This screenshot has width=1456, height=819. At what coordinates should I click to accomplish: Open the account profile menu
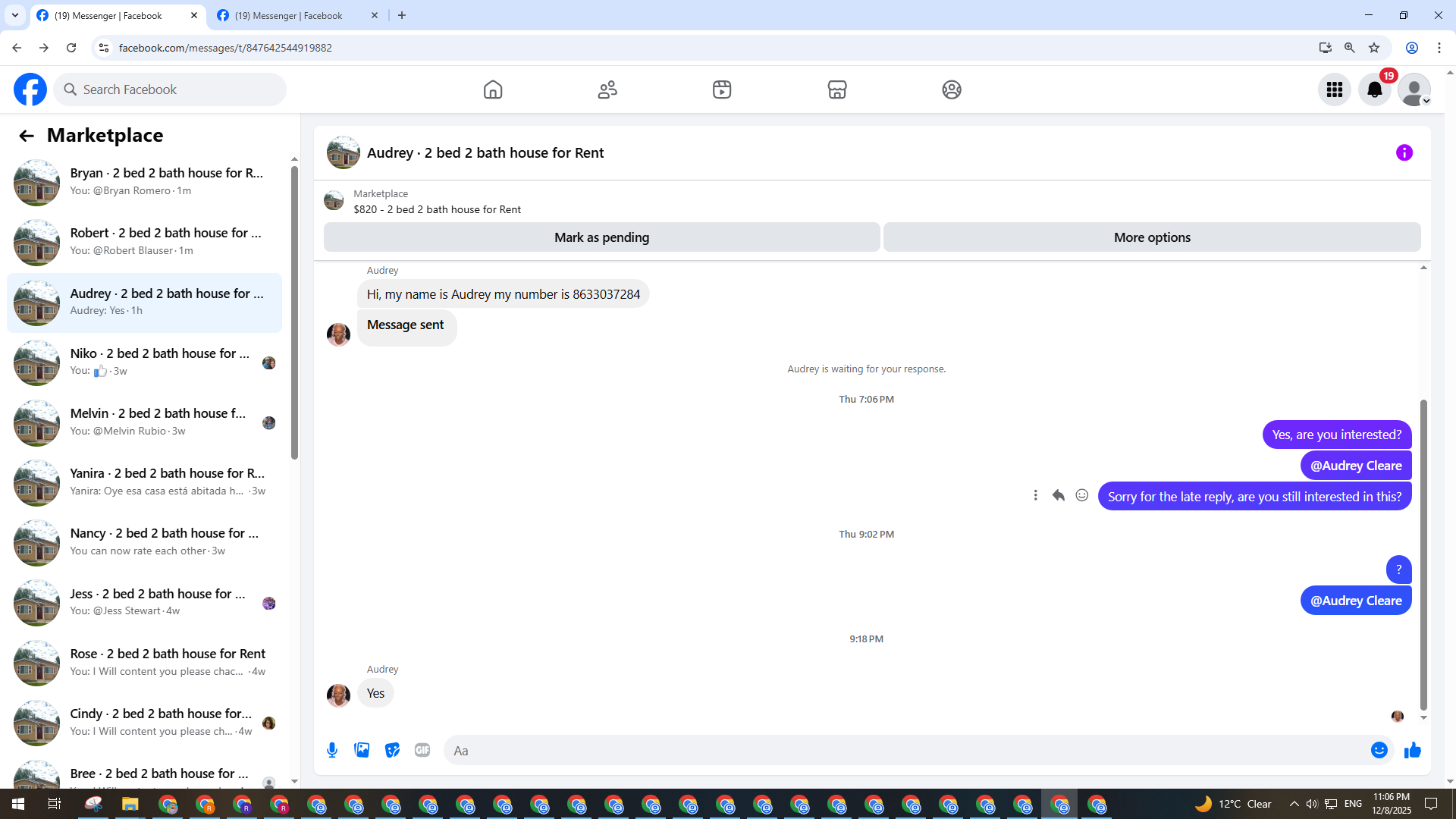coord(1414,89)
